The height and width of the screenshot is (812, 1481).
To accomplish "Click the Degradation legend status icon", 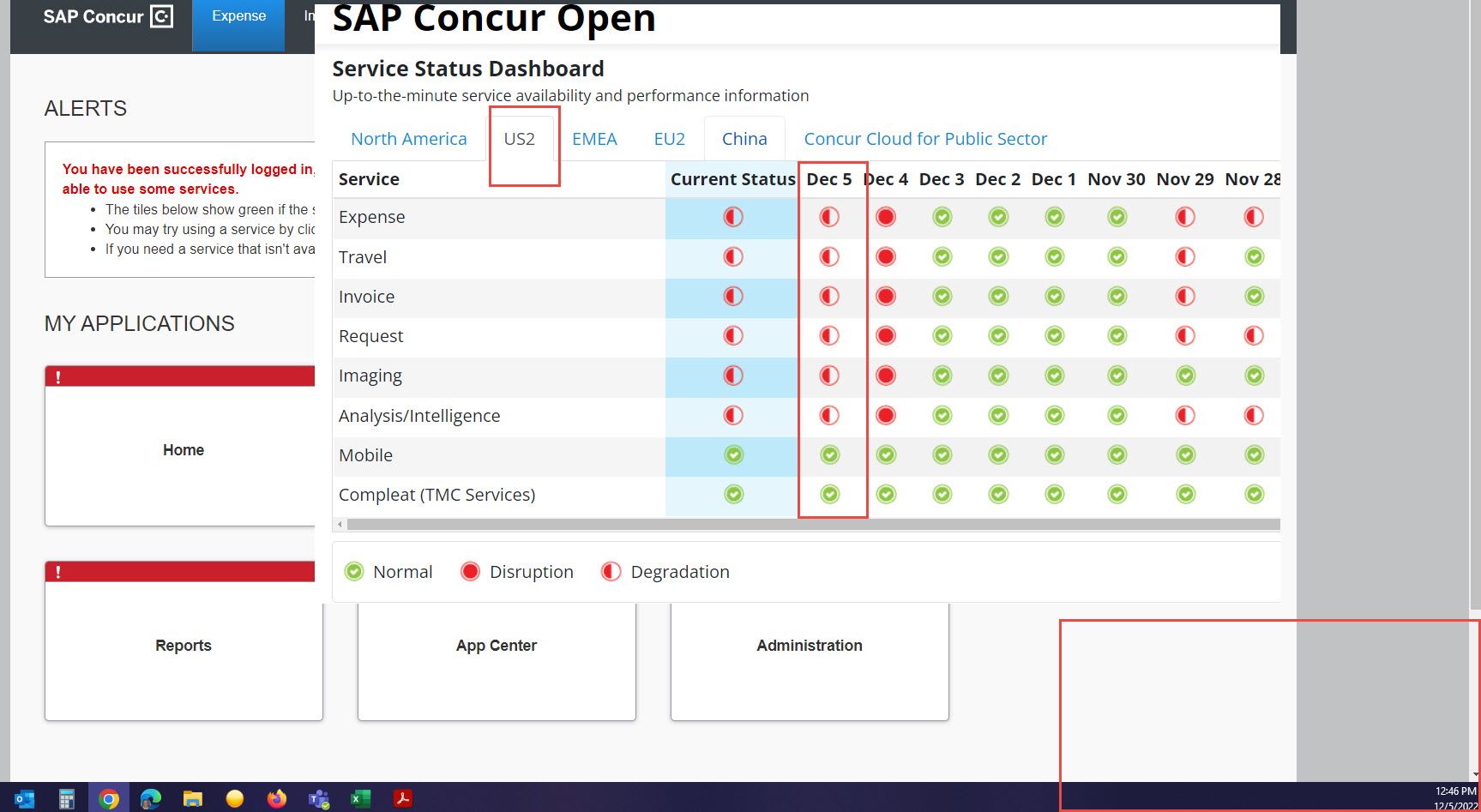I will click(x=611, y=571).
